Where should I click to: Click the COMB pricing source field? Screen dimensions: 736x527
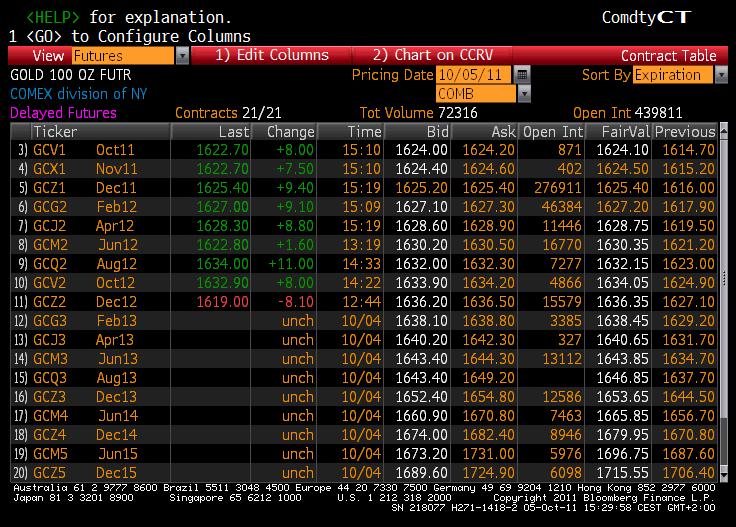tap(475, 94)
